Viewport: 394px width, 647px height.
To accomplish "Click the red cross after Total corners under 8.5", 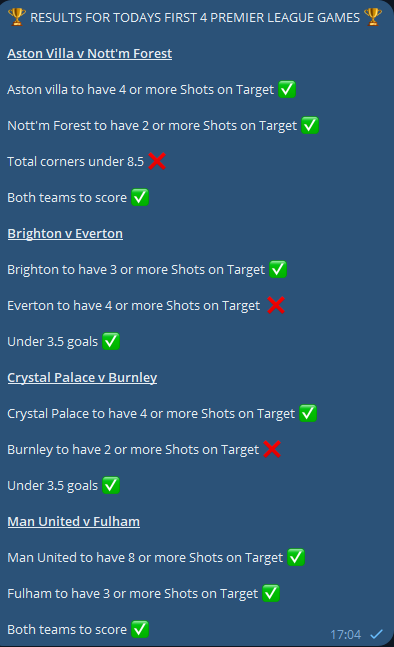I will click(x=157, y=161).
